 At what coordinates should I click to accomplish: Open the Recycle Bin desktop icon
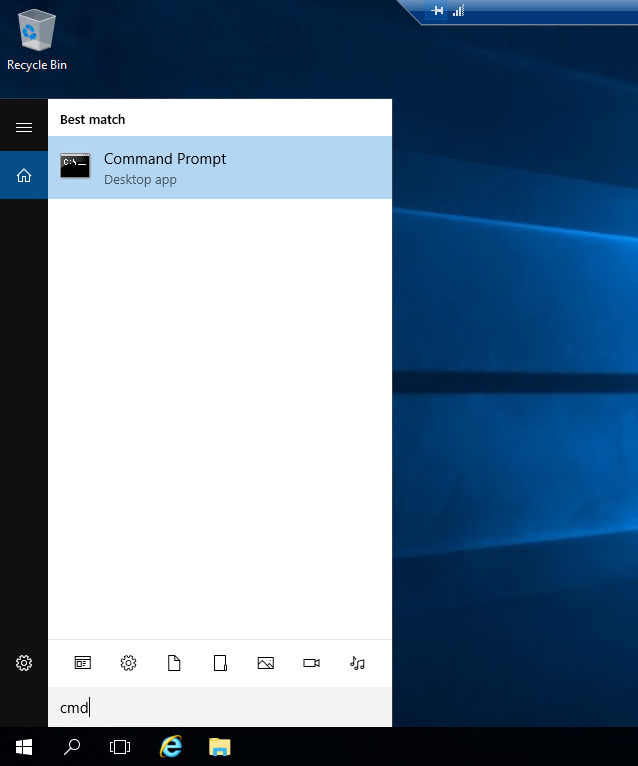(37, 40)
